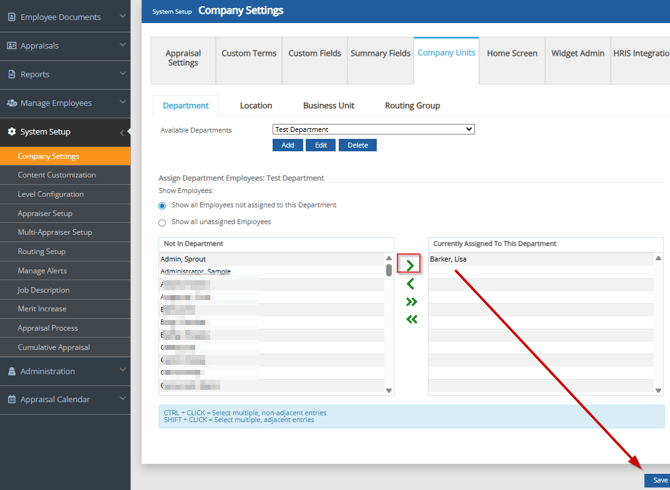Click the Save button
This screenshot has width=670, height=490.
click(x=659, y=480)
